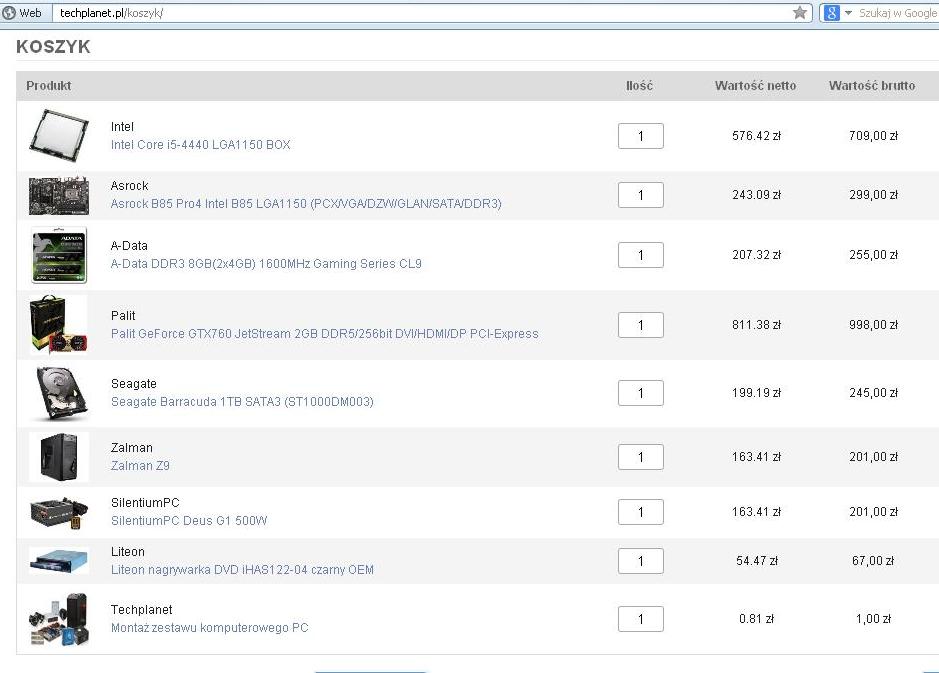Open the Zalman Z9 case thumbnail
939x673 pixels.
click(x=59, y=457)
